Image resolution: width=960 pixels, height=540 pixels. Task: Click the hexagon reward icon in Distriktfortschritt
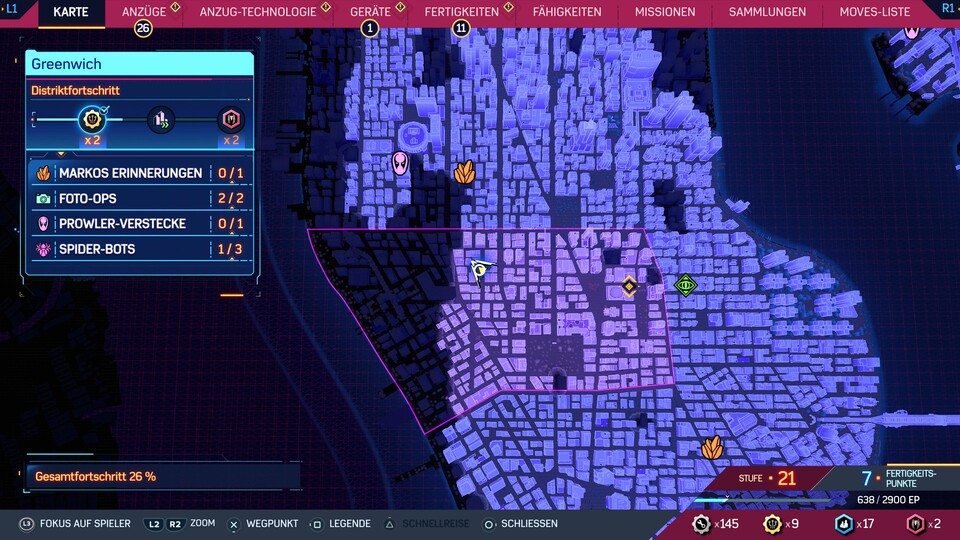231,119
